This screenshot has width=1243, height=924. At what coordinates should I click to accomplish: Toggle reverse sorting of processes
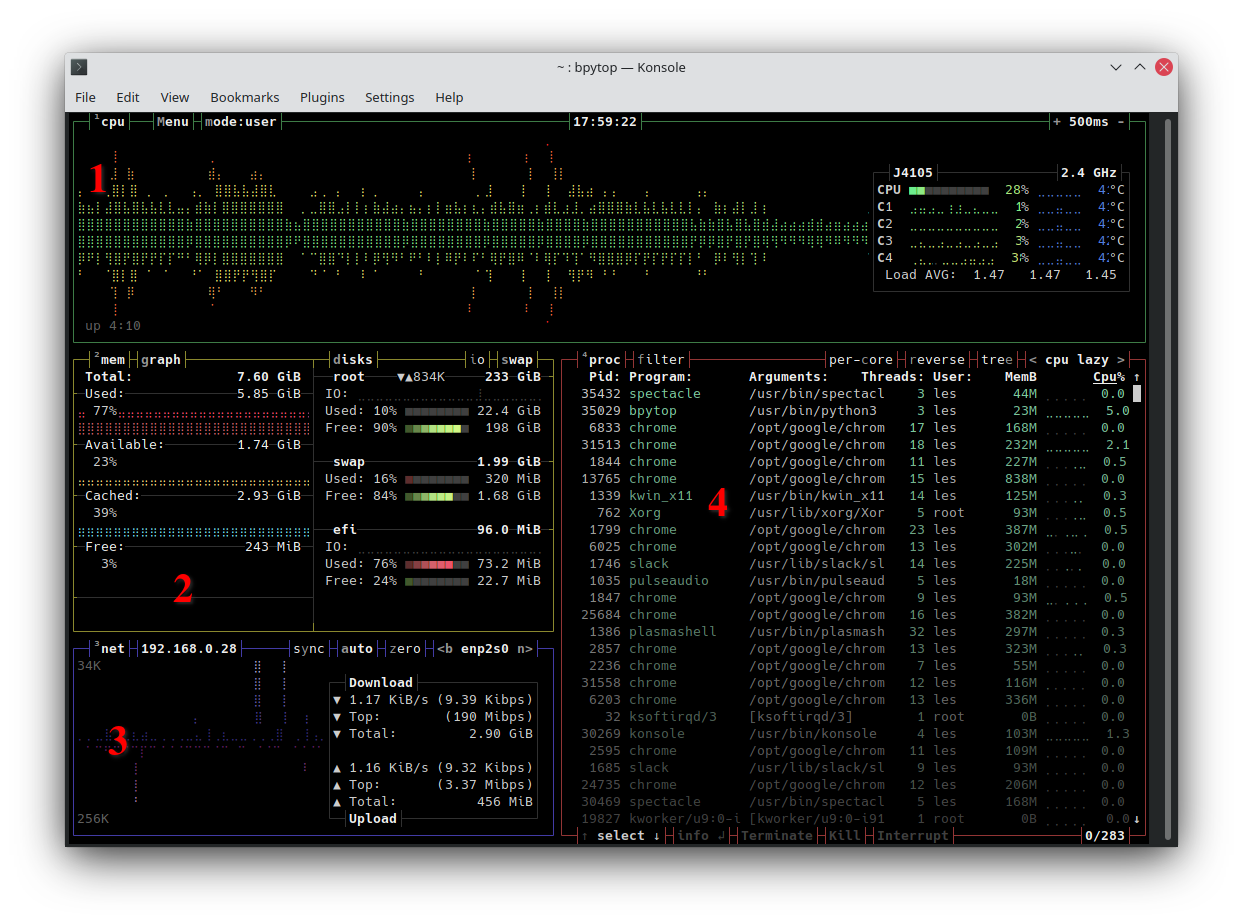[x=937, y=360]
